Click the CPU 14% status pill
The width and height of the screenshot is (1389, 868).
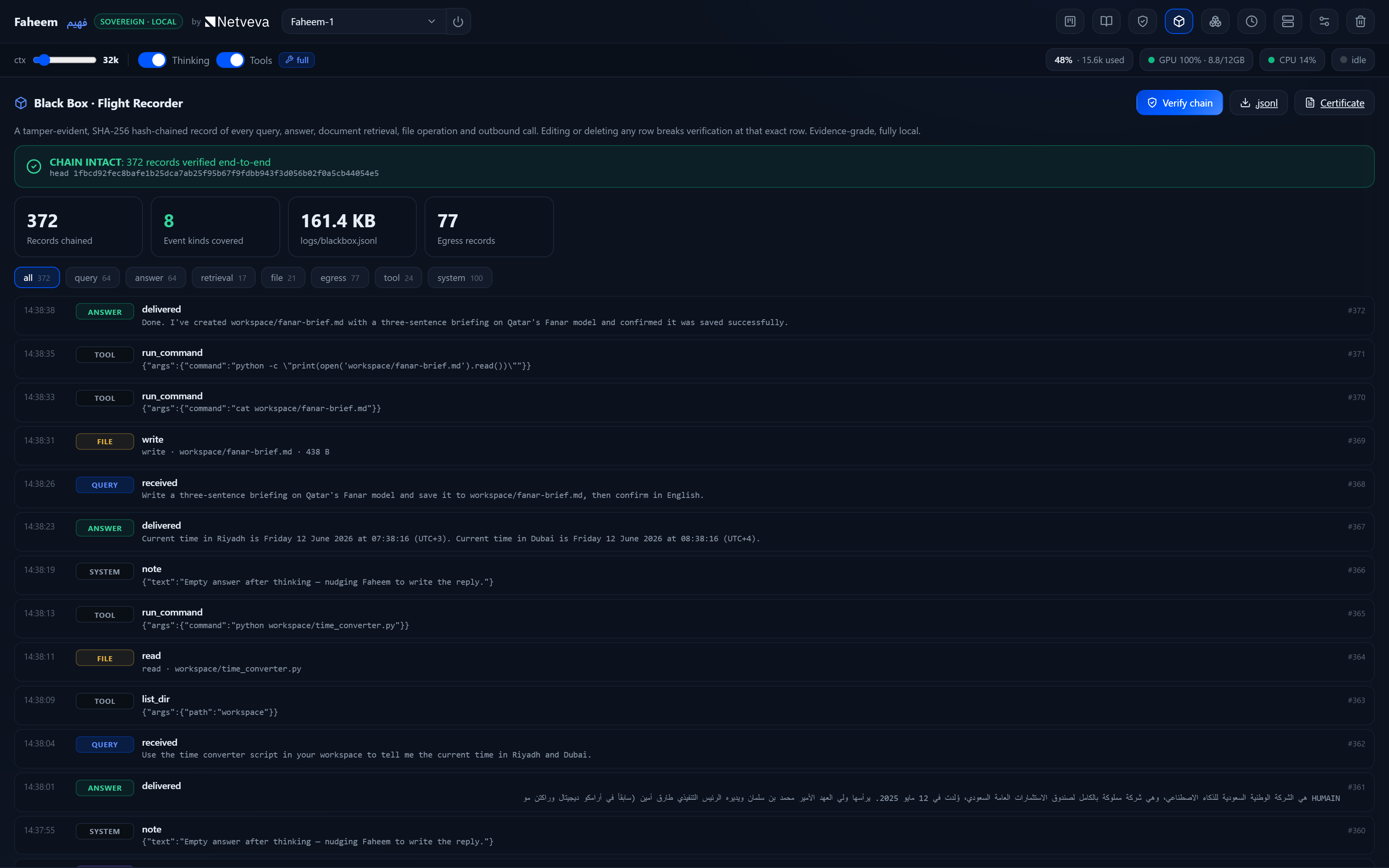pyautogui.click(x=1292, y=60)
